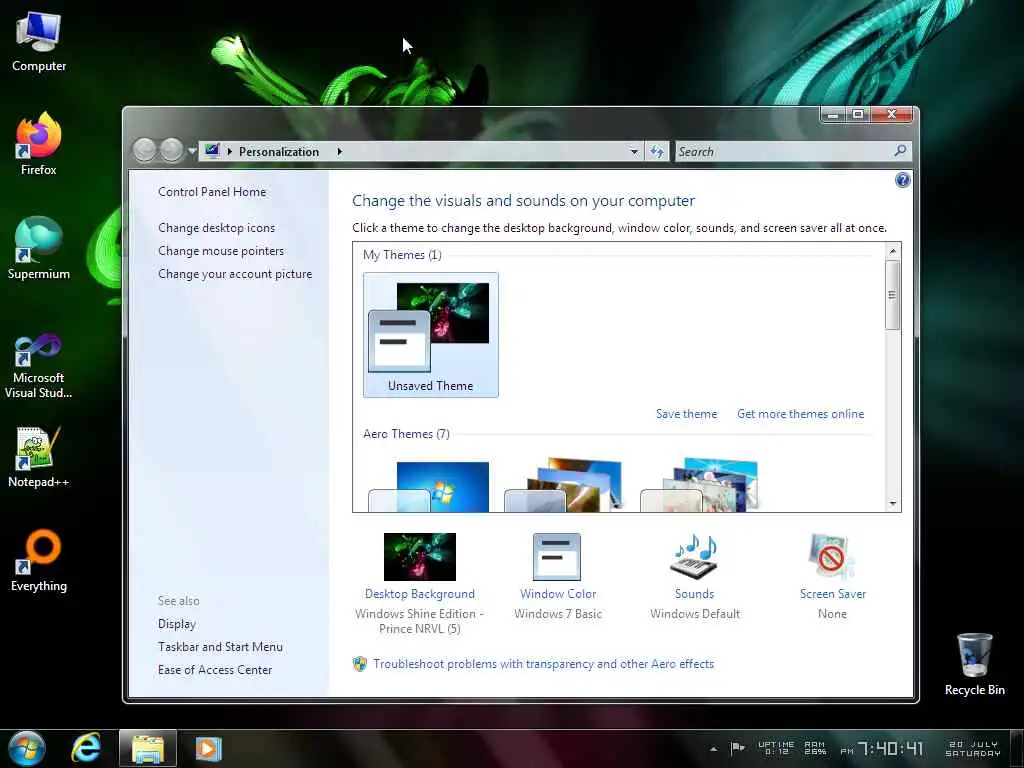Expand the arrow after Personalization breadcrumb

340,152
